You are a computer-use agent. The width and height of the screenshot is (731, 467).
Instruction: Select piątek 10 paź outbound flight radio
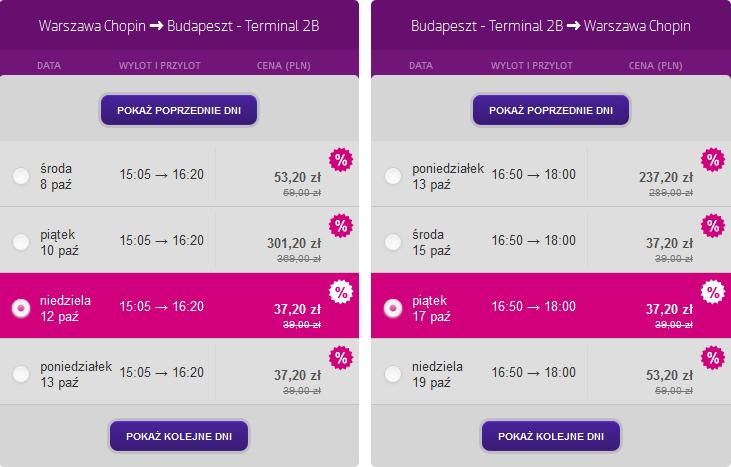point(21,242)
